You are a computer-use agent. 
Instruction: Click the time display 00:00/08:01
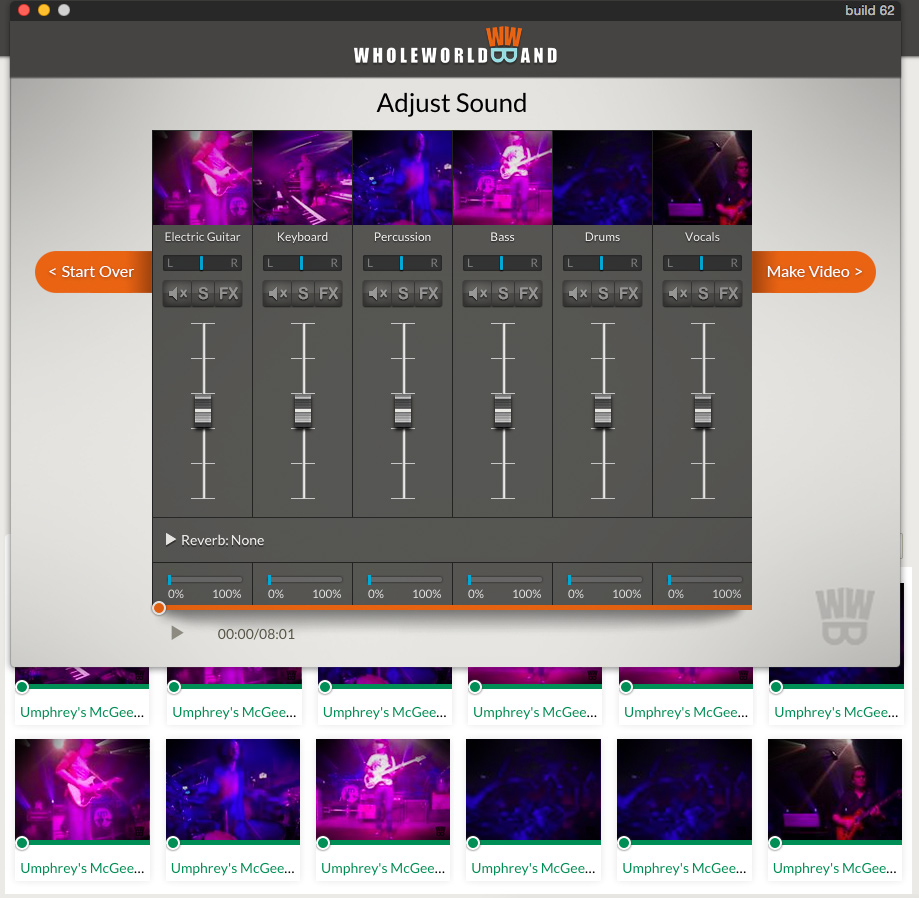tap(256, 634)
